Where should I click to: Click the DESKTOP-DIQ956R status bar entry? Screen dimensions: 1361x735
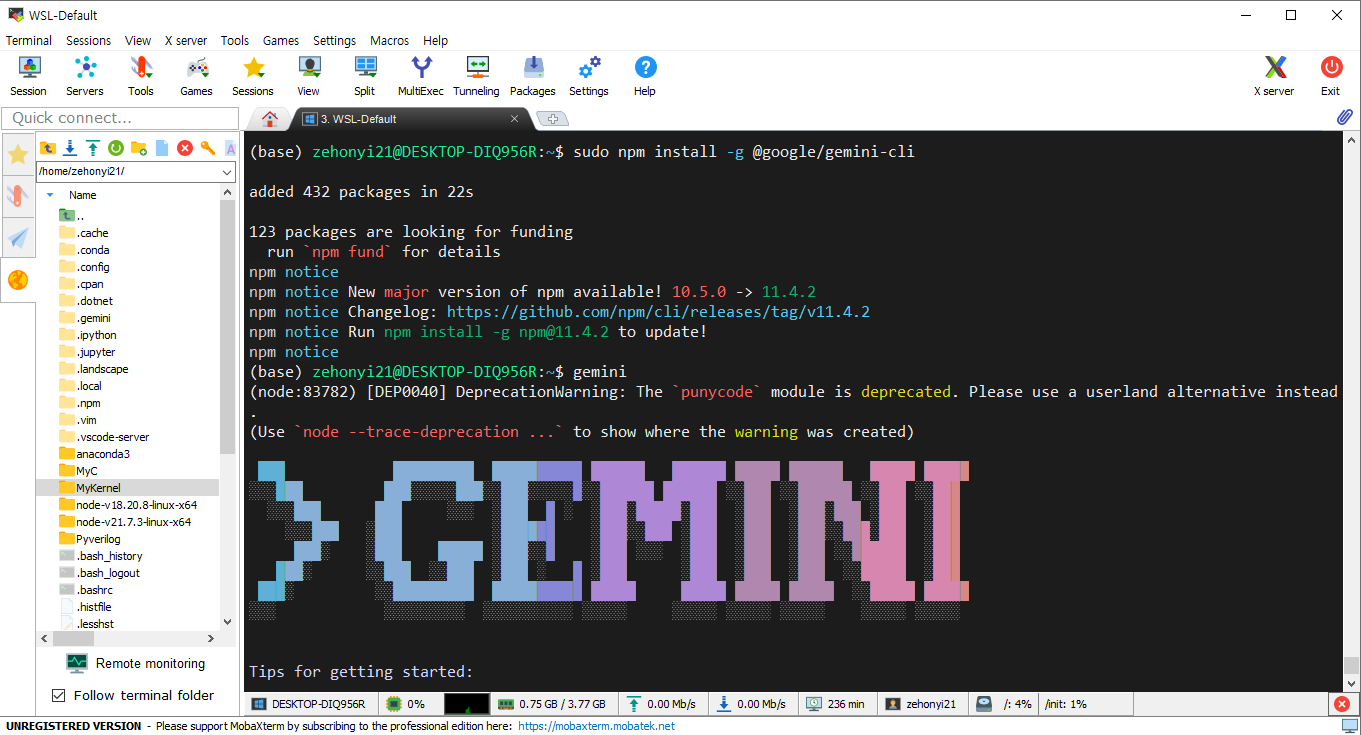tap(309, 704)
